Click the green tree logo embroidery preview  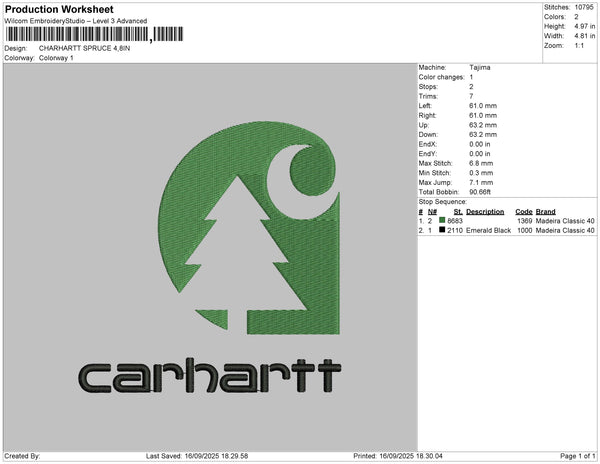pyautogui.click(x=249, y=228)
